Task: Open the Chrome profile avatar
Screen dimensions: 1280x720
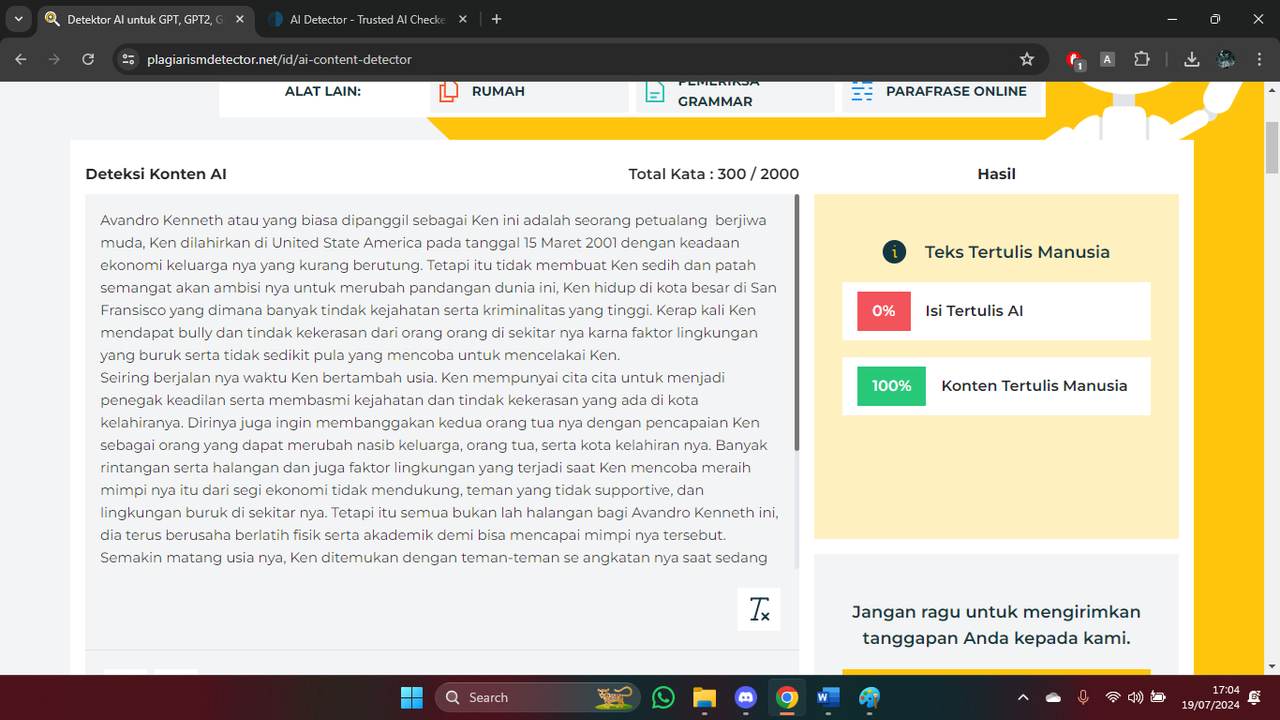Action: [x=1226, y=59]
